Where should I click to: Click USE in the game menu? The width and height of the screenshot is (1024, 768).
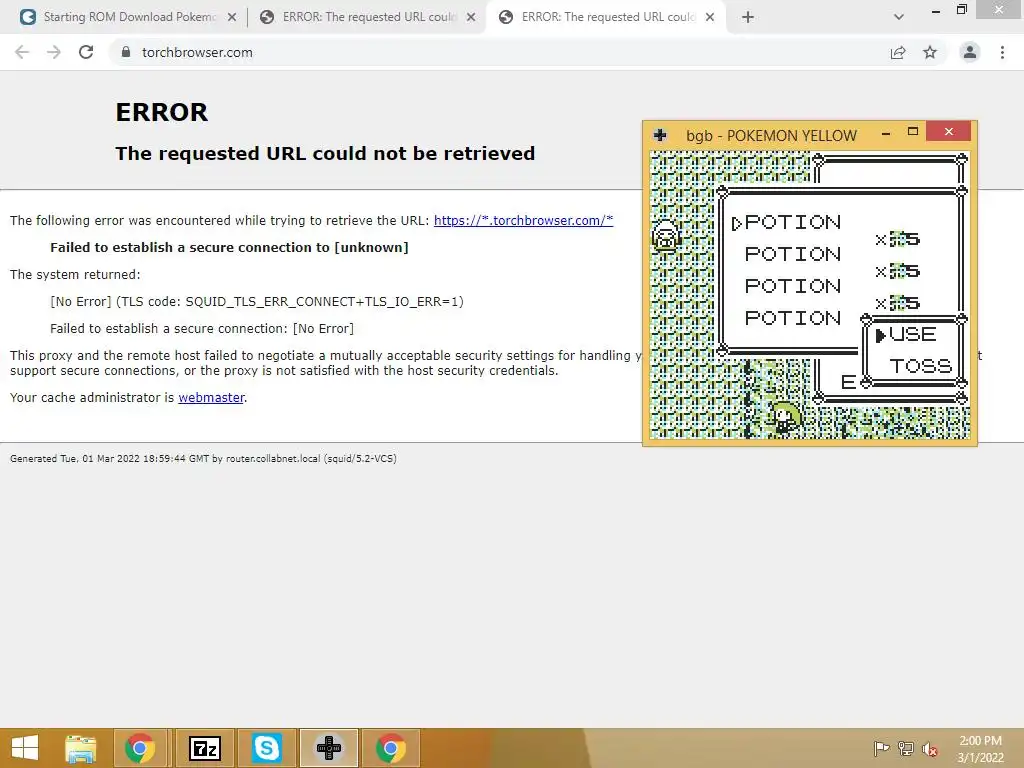tap(912, 334)
